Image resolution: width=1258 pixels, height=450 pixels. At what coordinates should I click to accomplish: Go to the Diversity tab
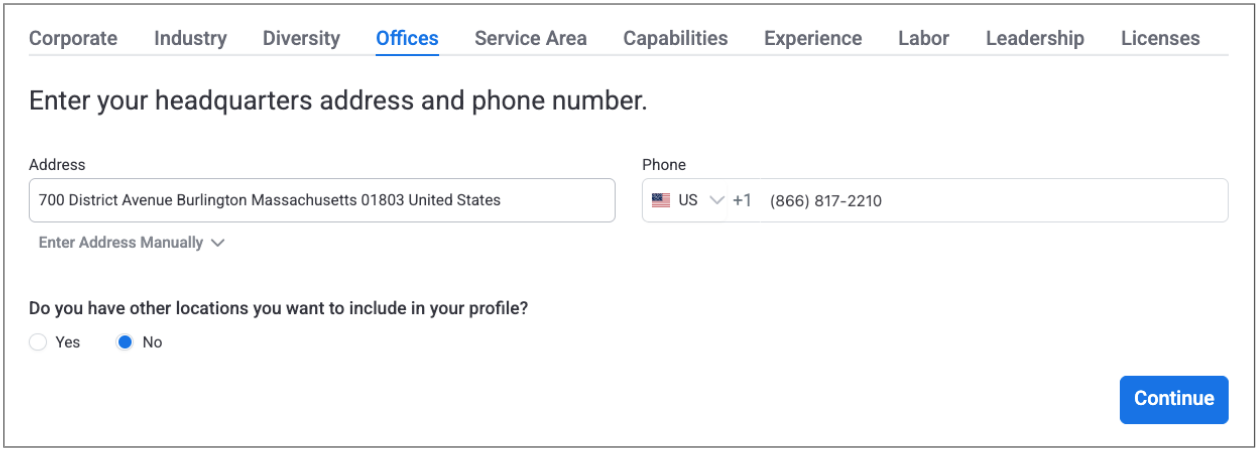point(301,39)
